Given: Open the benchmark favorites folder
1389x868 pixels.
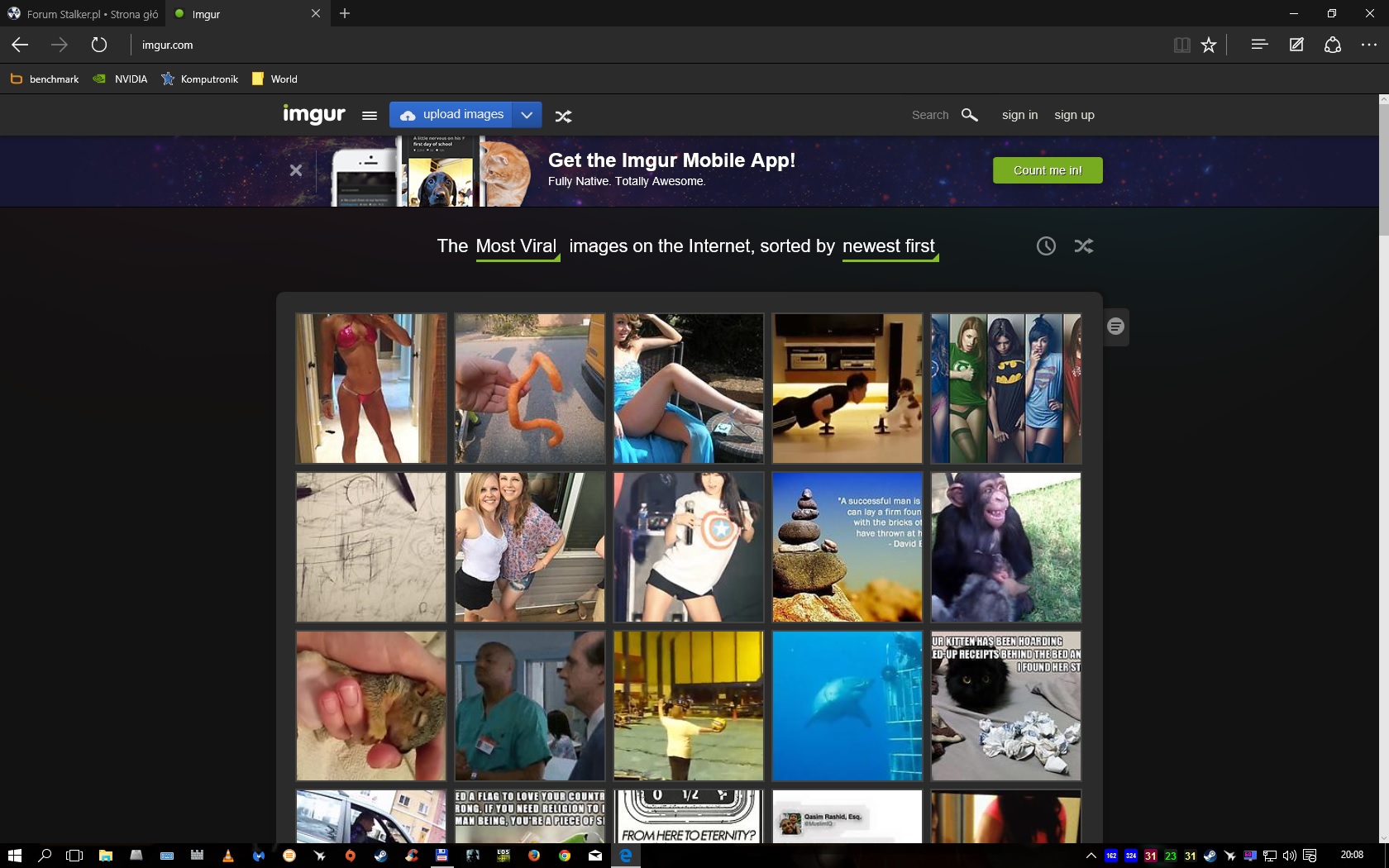Looking at the screenshot, I should [x=45, y=79].
